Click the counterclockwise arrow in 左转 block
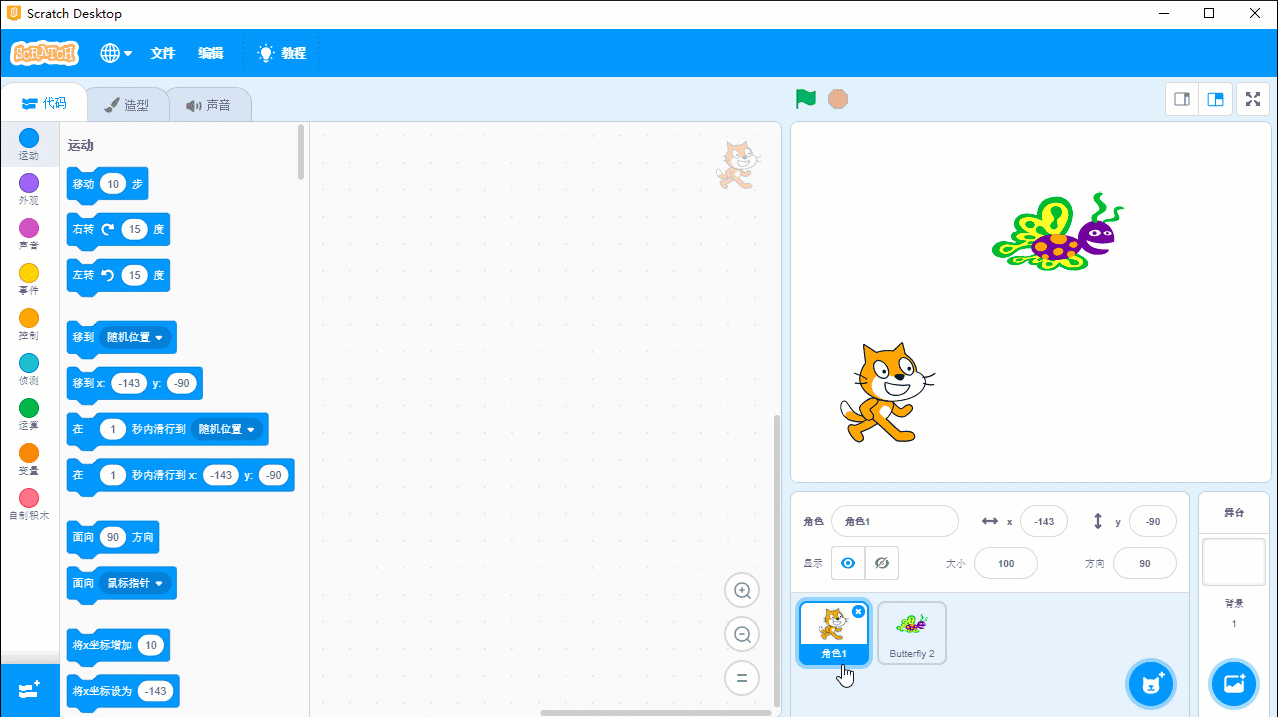Screen dimensions: 1278x717 coord(108,275)
